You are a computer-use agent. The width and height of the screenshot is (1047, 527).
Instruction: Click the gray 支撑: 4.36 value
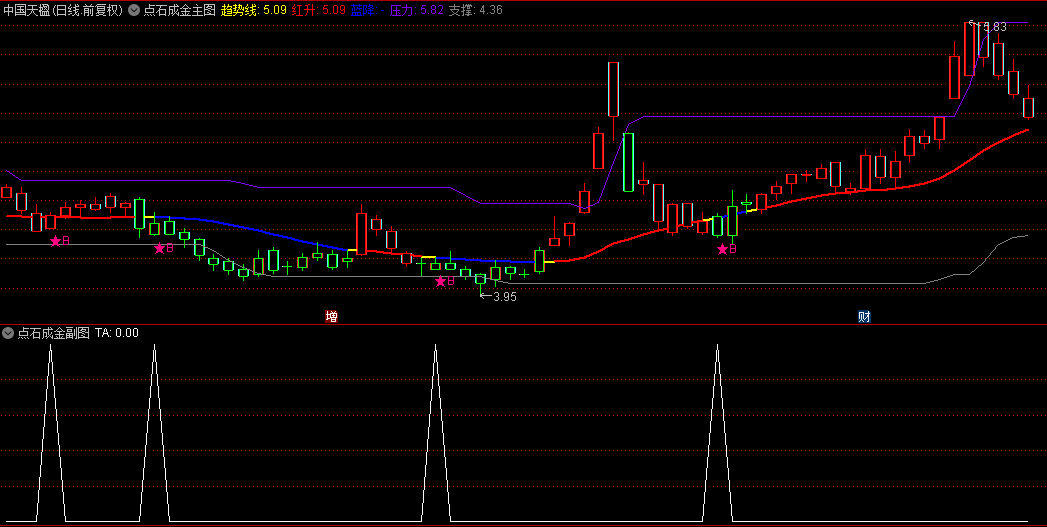475,10
